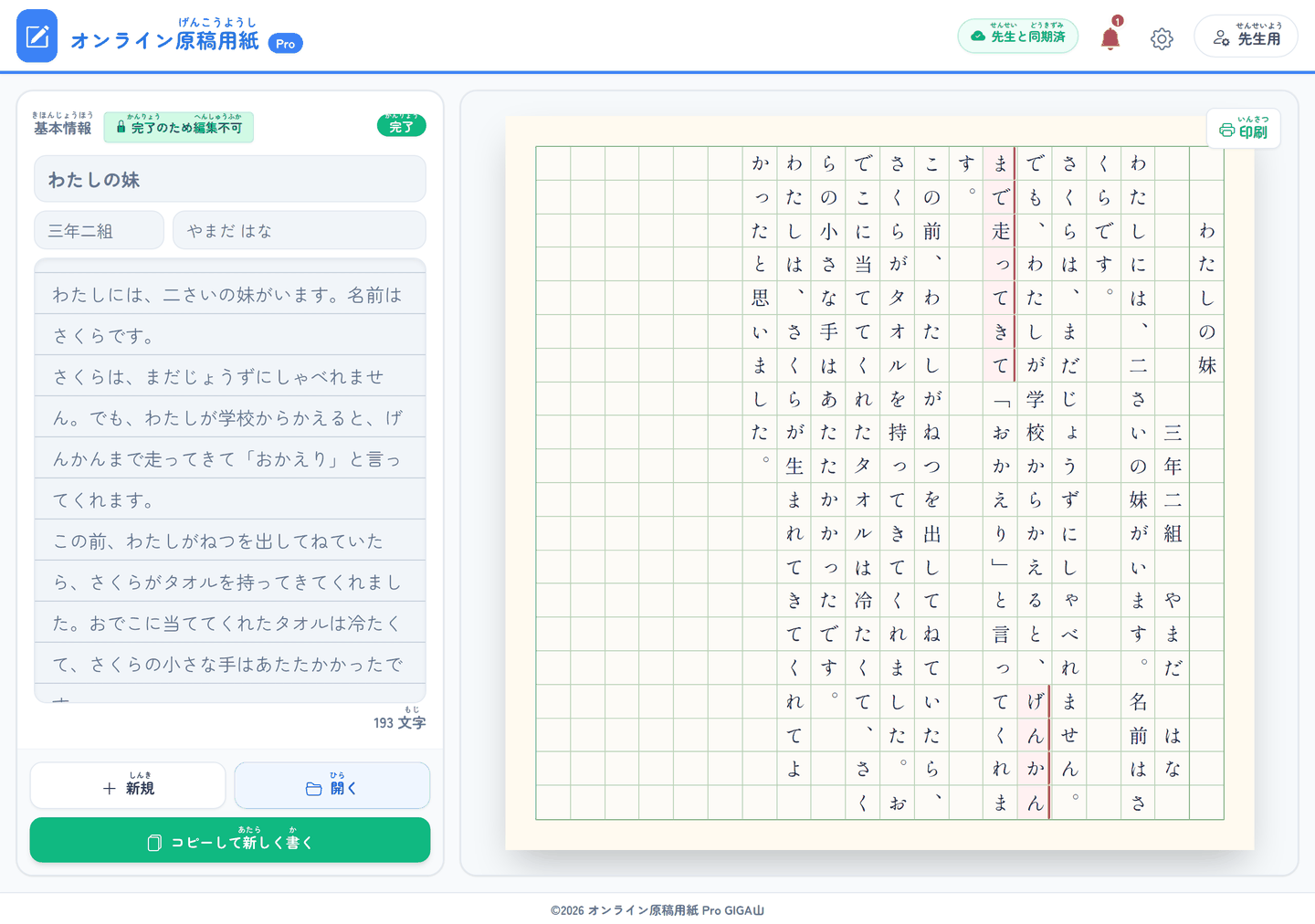Image resolution: width=1315 pixels, height=924 pixels.
Task: Click the 印刷 print button
Action: (1244, 128)
